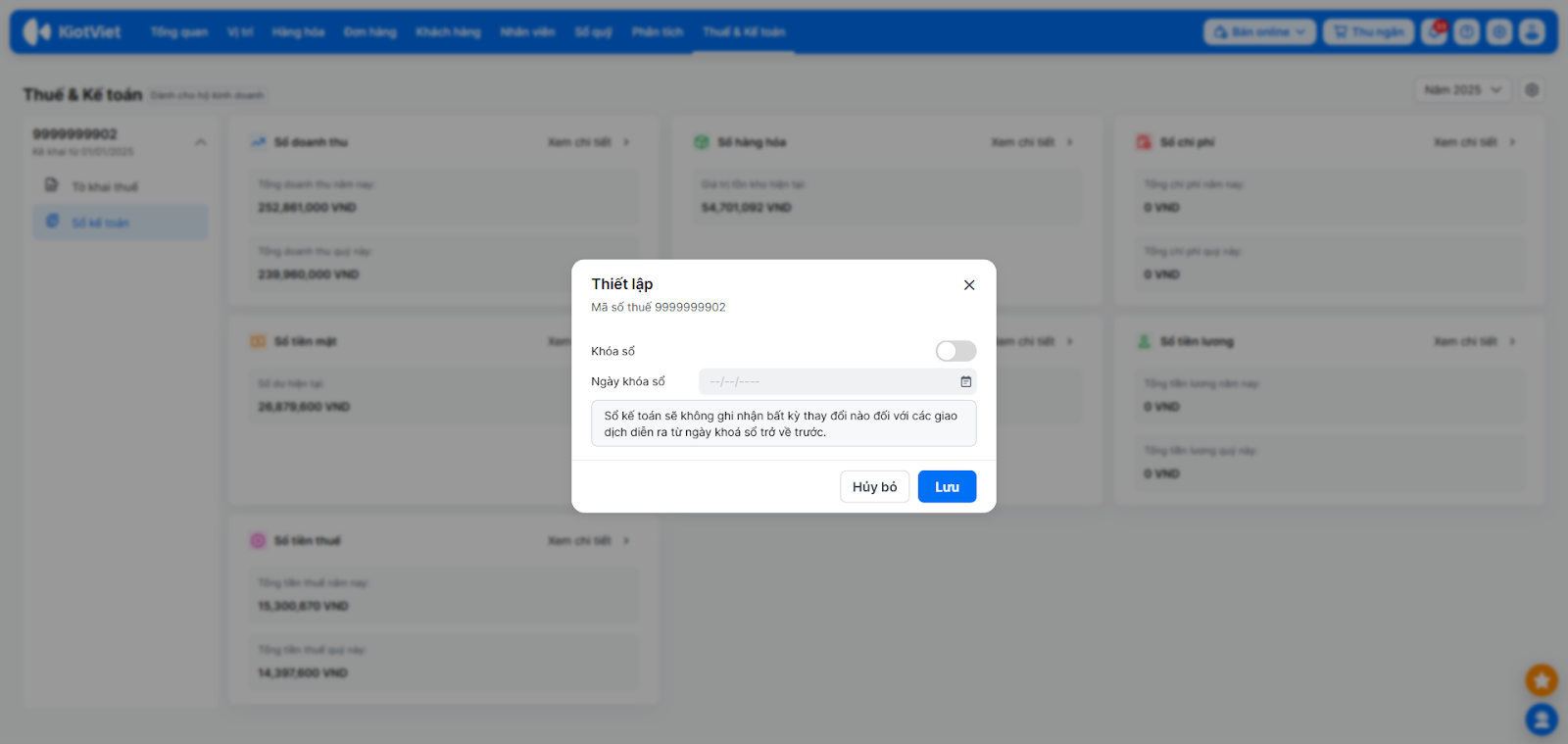Expand the Bán online dropdown
Viewport: 1568px width, 744px height.
pyautogui.click(x=1259, y=32)
